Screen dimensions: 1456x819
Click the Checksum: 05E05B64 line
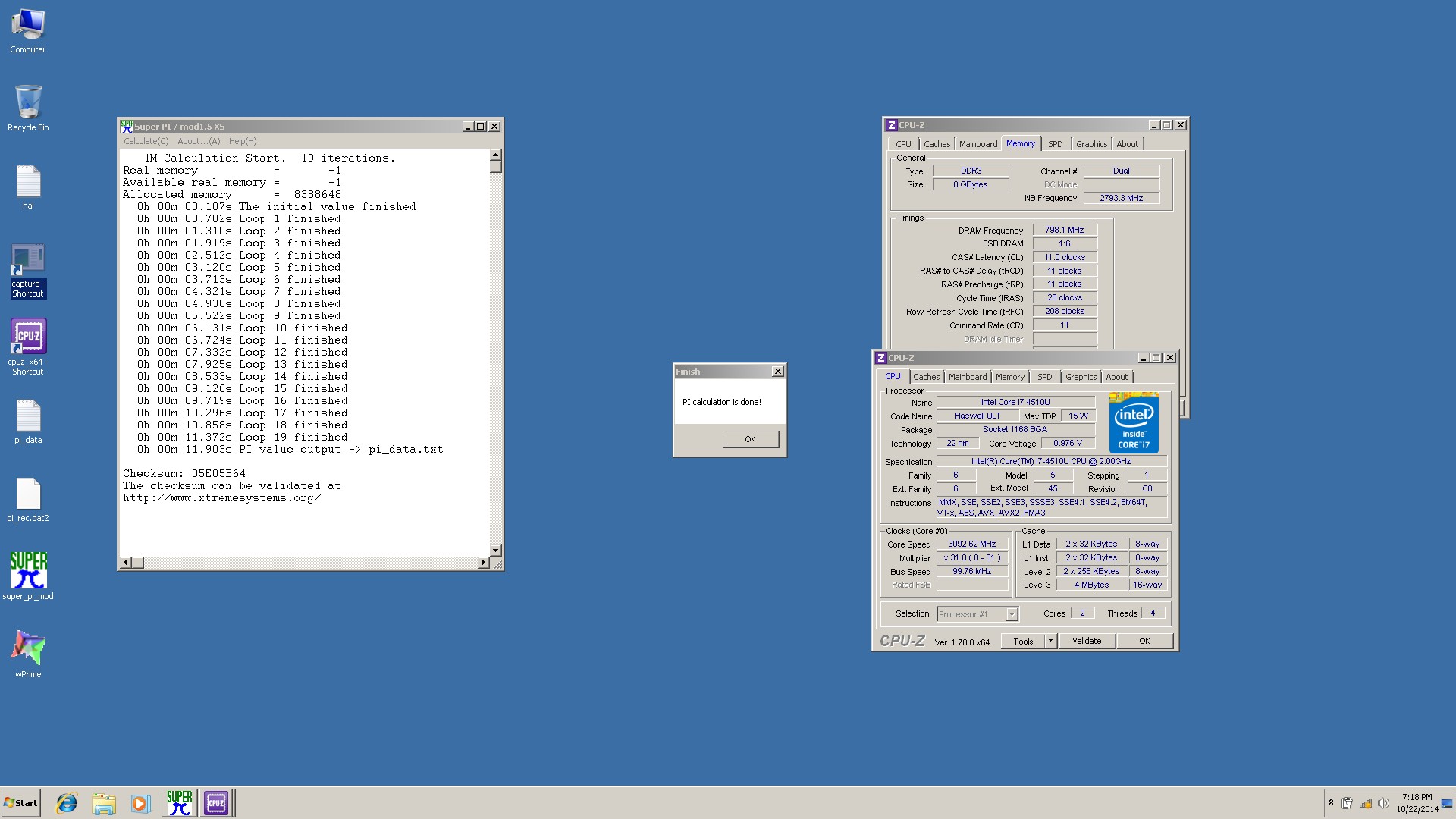pos(184,473)
